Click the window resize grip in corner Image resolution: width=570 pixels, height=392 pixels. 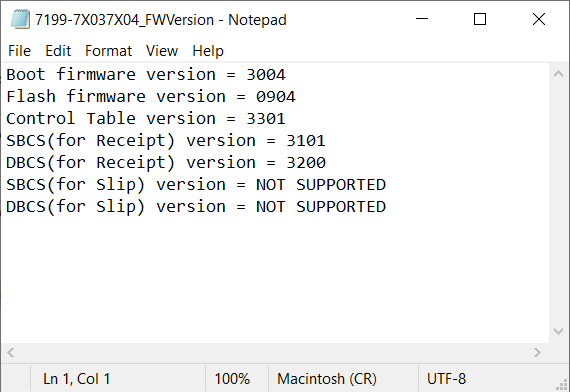(562, 385)
